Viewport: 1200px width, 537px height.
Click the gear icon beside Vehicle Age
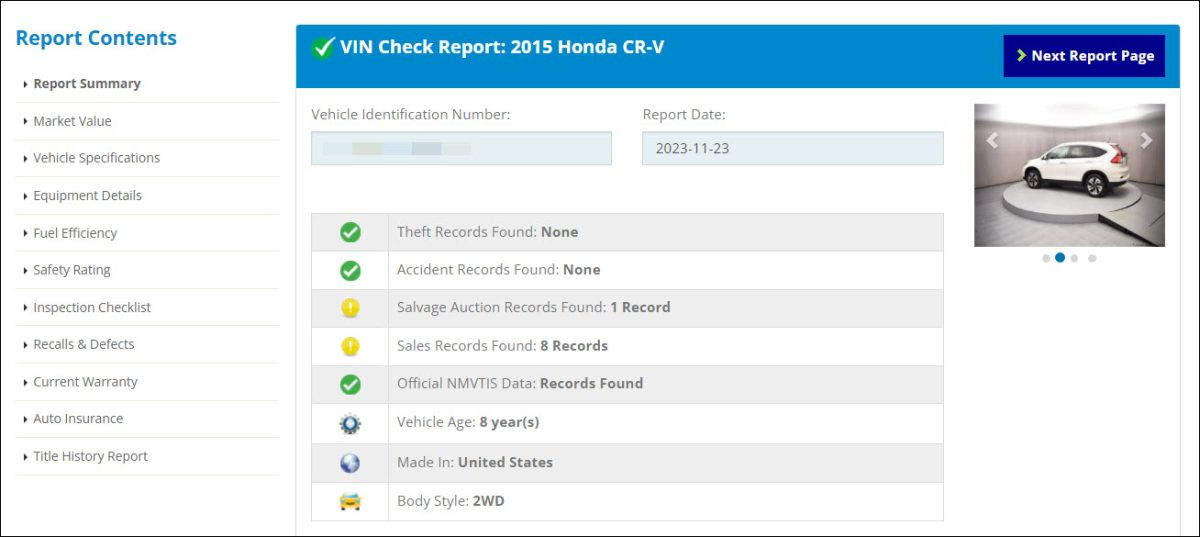coord(350,424)
